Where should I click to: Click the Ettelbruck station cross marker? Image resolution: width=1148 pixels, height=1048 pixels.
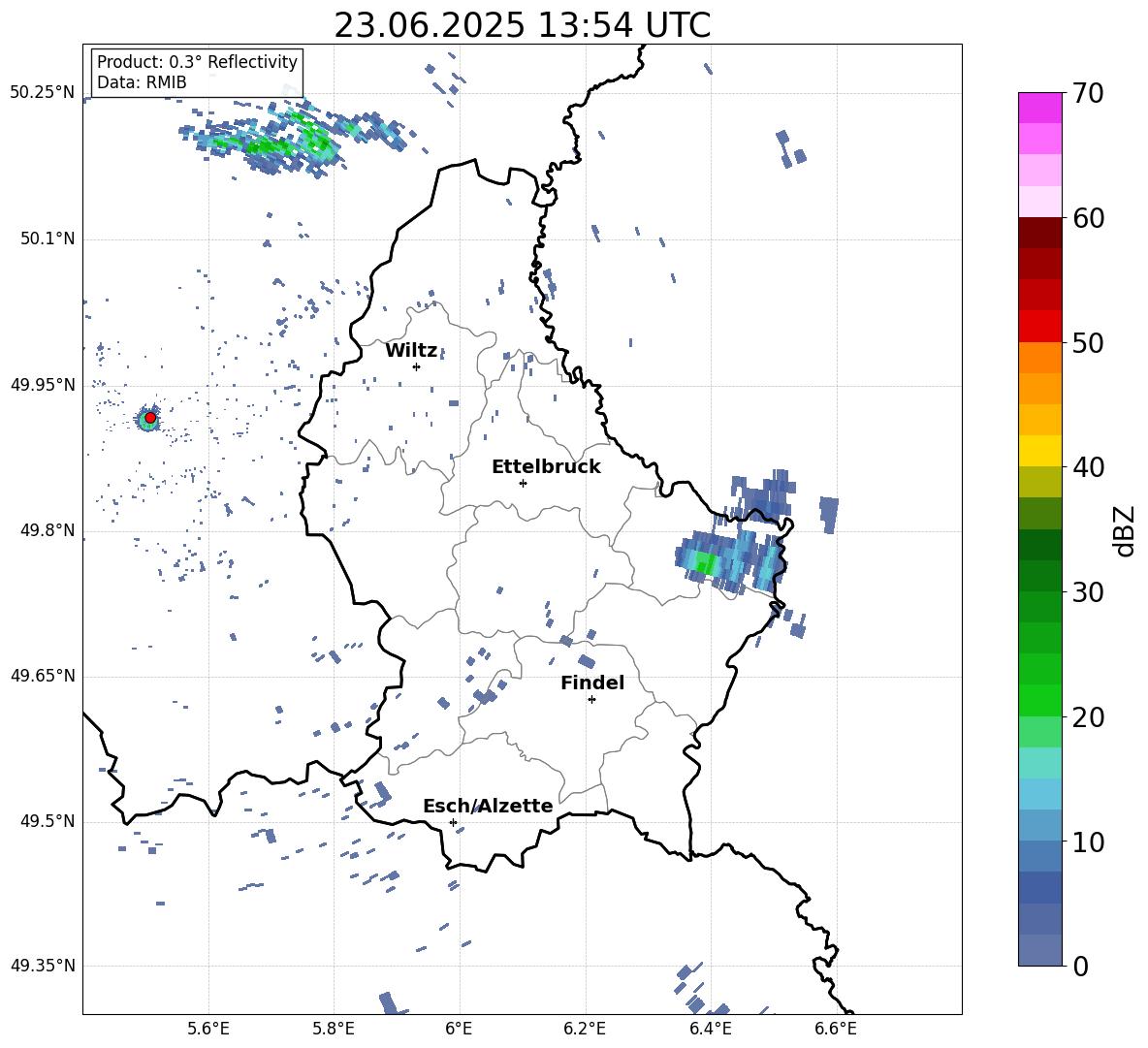click(x=523, y=483)
